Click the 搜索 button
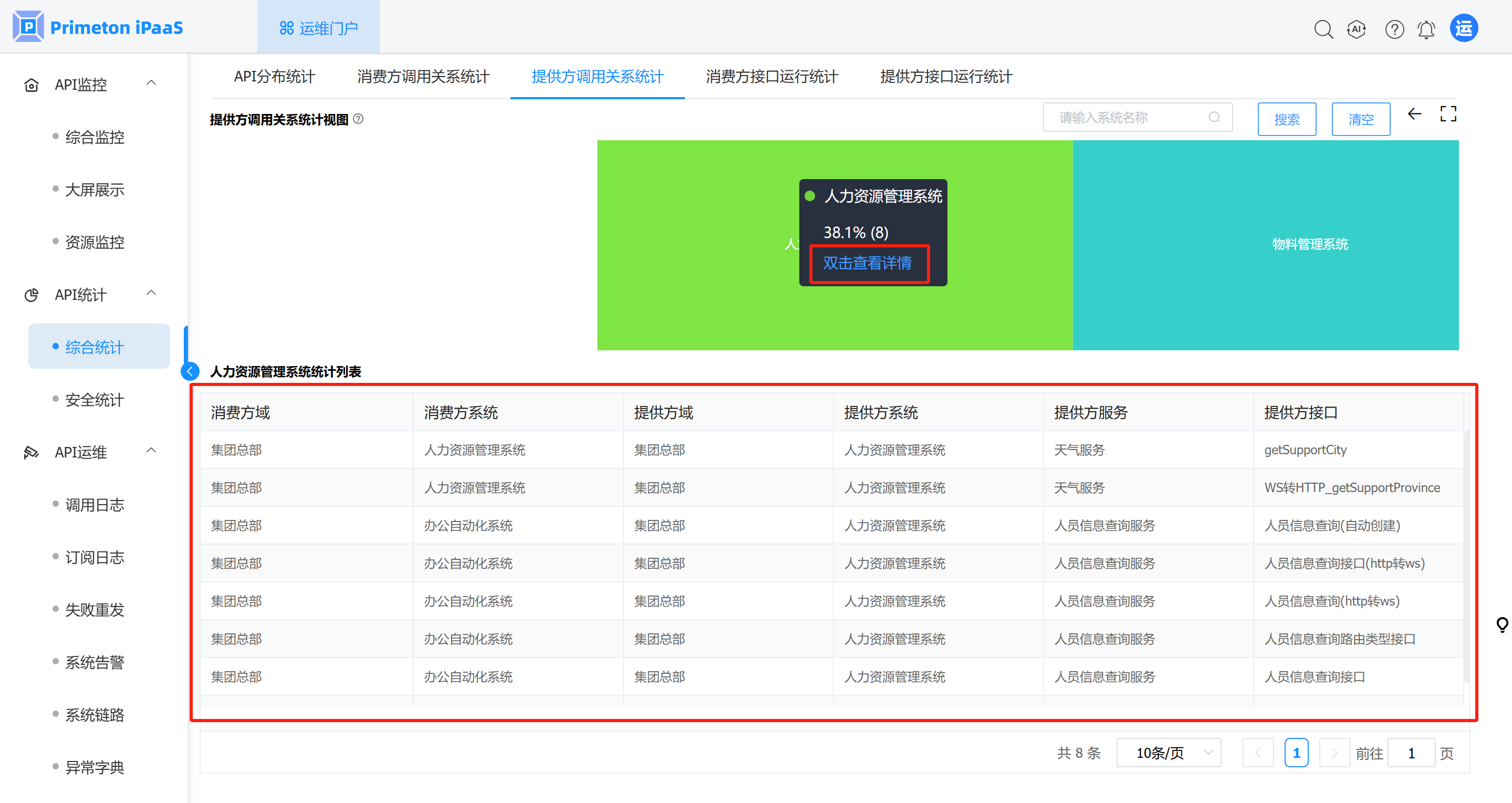Image resolution: width=1512 pixels, height=803 pixels. pyautogui.click(x=1287, y=119)
